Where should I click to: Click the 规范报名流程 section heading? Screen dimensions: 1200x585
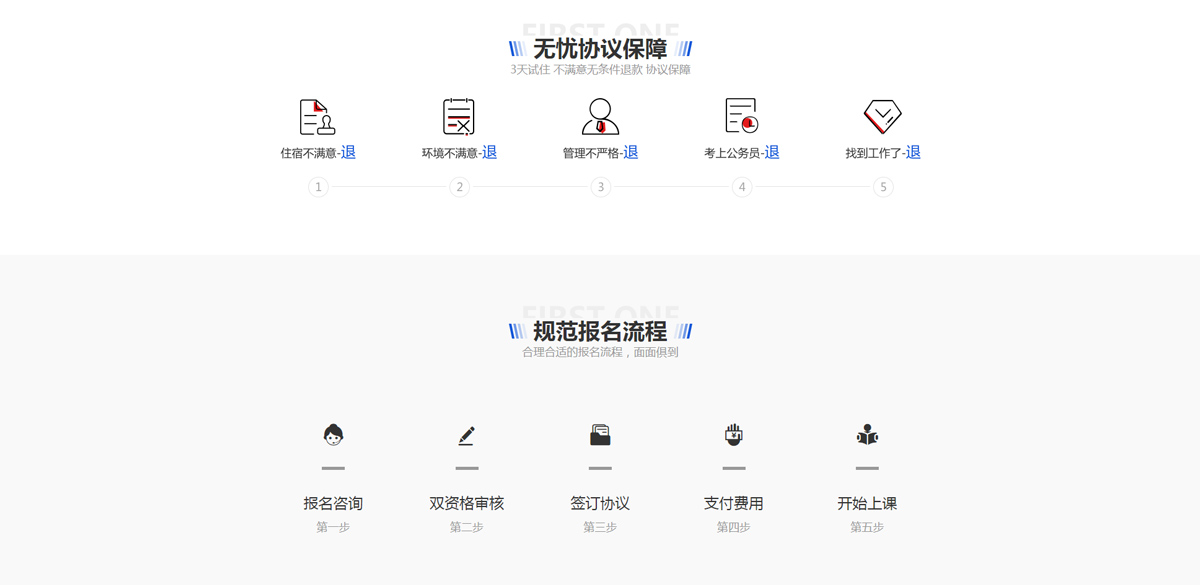(600, 331)
